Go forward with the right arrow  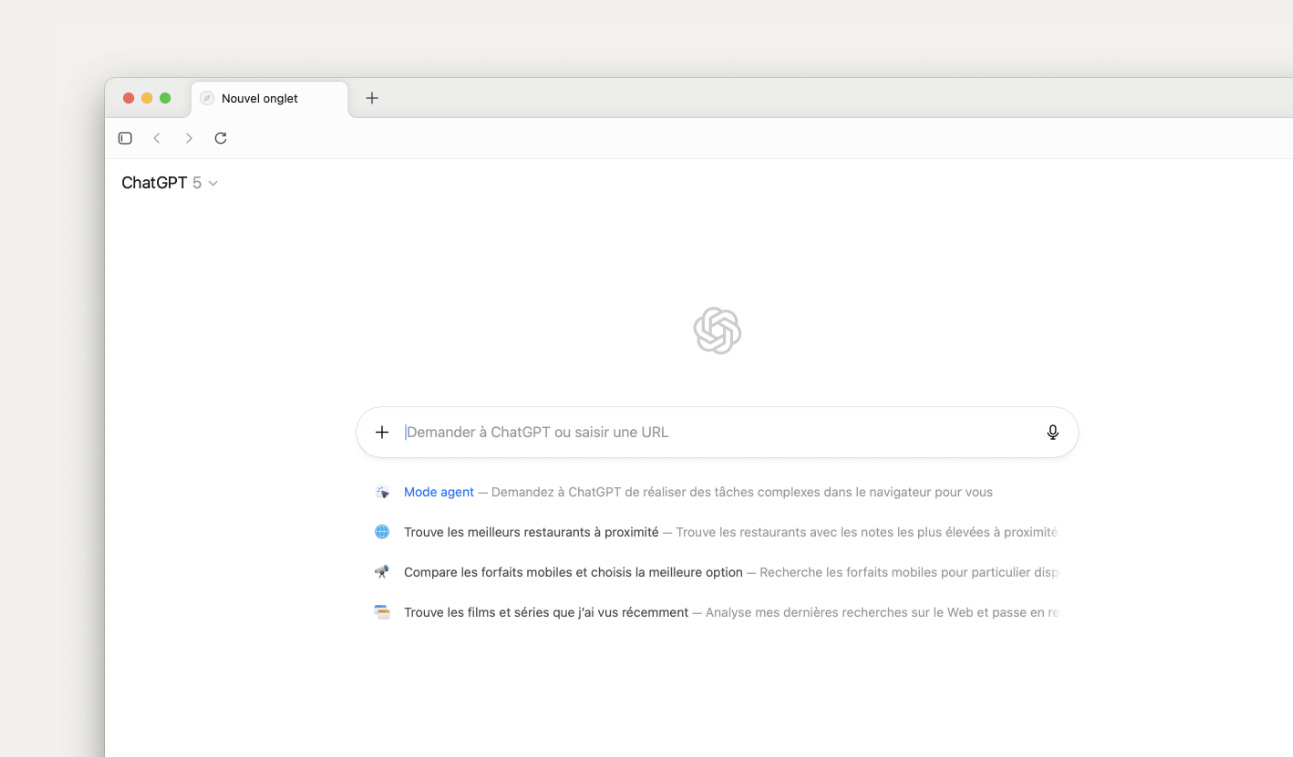click(188, 138)
